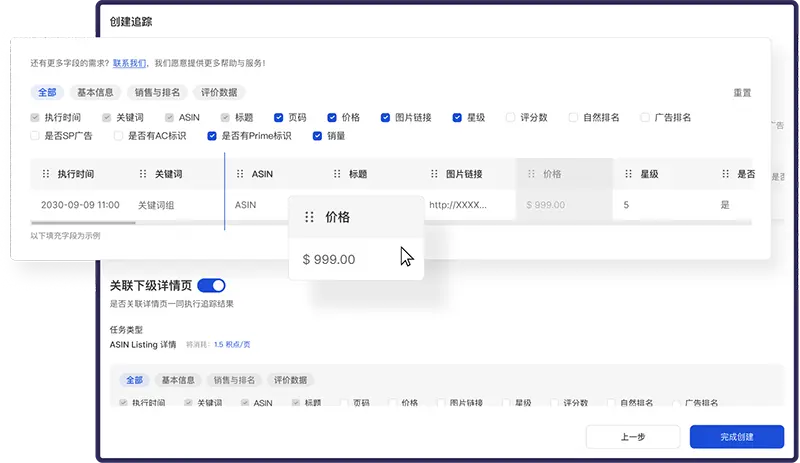Click drag handle of ASIN column header
The width and height of the screenshot is (800, 463).
(240, 174)
